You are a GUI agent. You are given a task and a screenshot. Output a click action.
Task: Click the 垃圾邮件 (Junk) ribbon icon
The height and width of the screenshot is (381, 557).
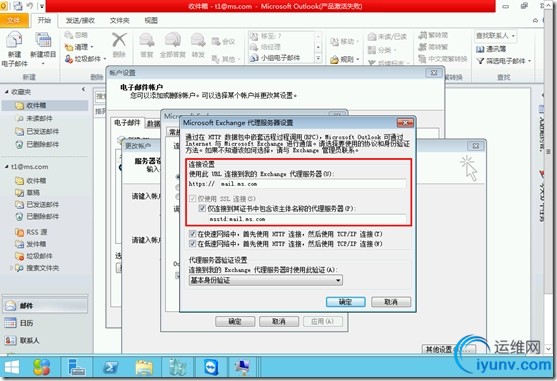pyautogui.click(x=69, y=59)
